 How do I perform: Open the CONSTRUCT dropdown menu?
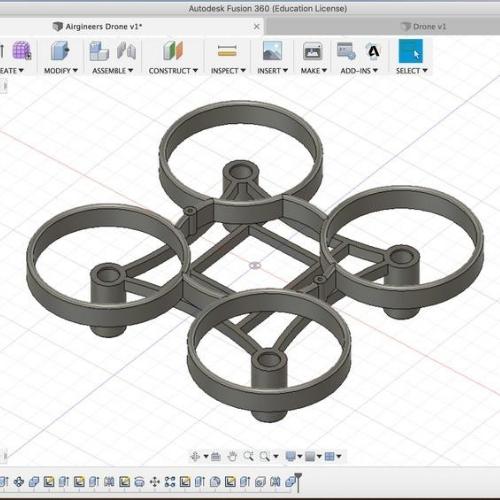point(173,71)
